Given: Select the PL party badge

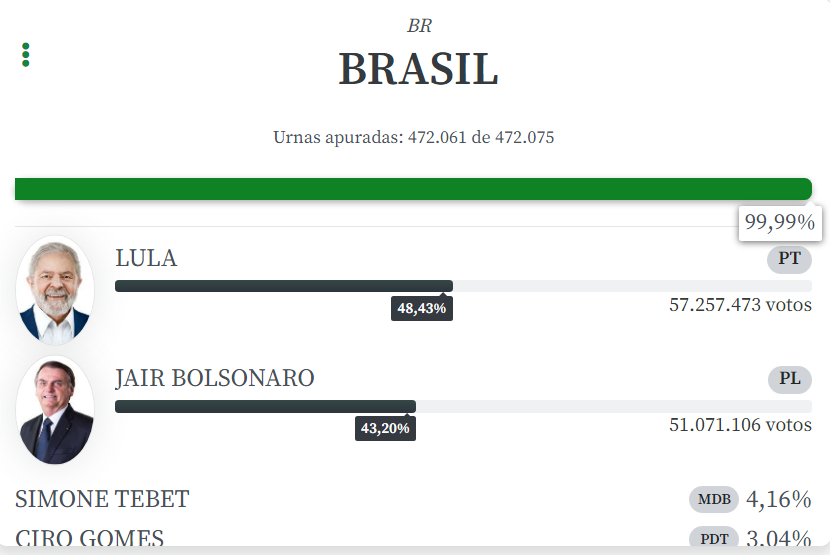Looking at the screenshot, I should pyautogui.click(x=789, y=379).
